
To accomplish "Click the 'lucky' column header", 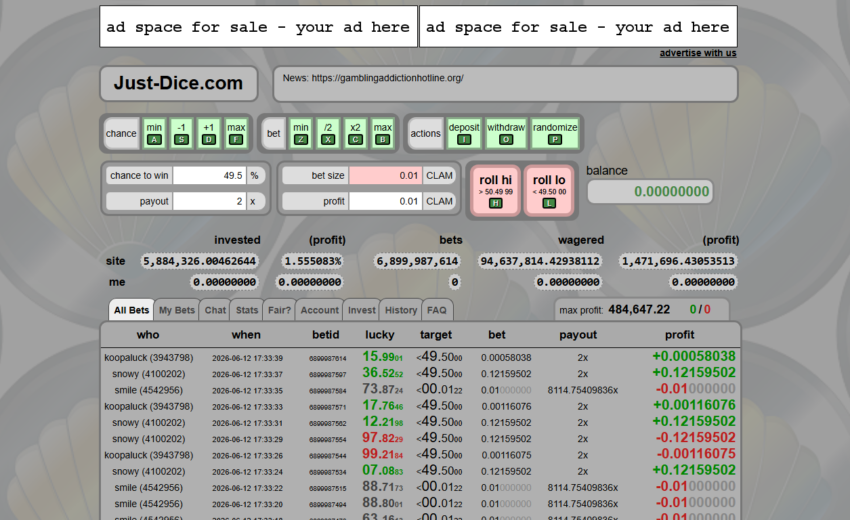I will (x=379, y=335).
